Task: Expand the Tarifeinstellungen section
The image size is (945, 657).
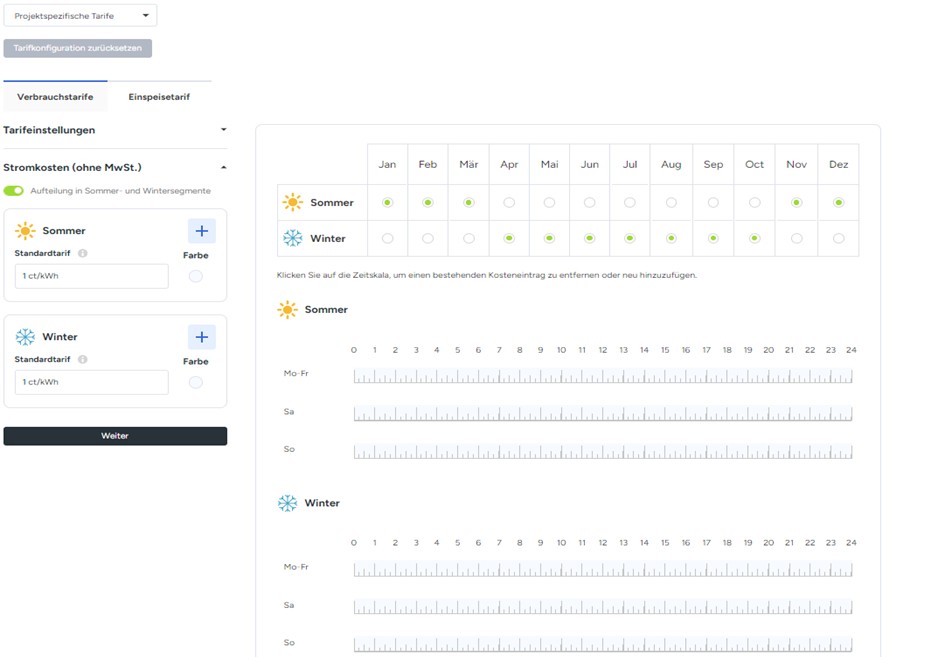Action: tap(223, 130)
